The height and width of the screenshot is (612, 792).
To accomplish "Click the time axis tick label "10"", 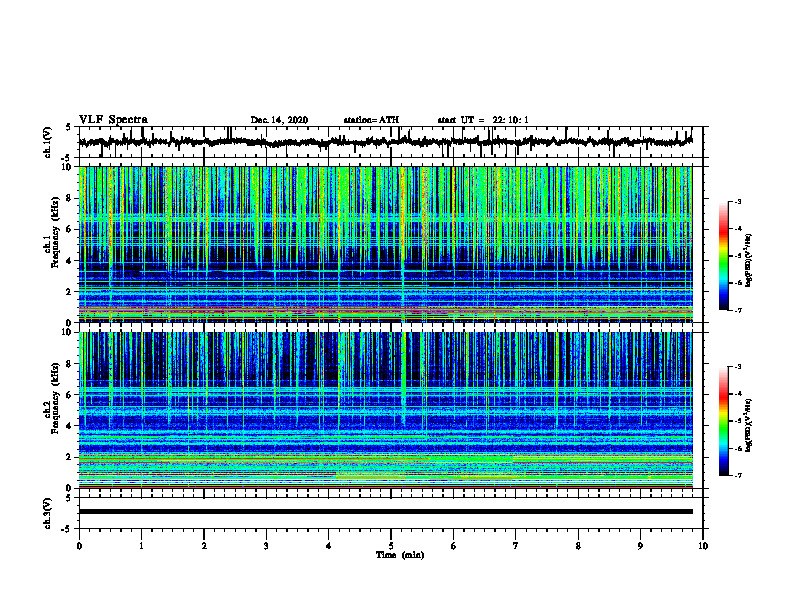I will pos(703,546).
